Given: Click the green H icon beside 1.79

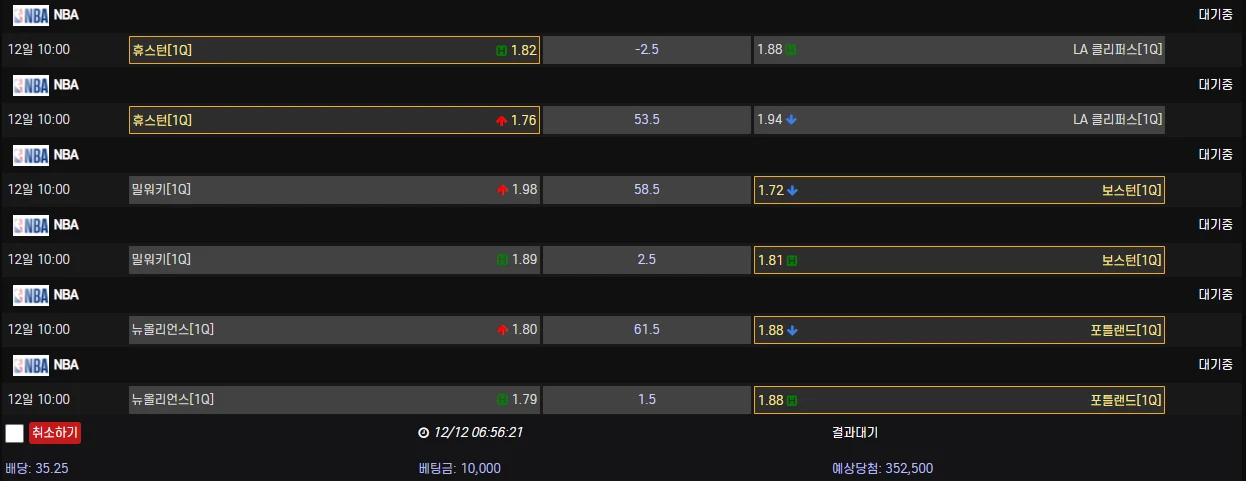Looking at the screenshot, I should click(x=502, y=400).
